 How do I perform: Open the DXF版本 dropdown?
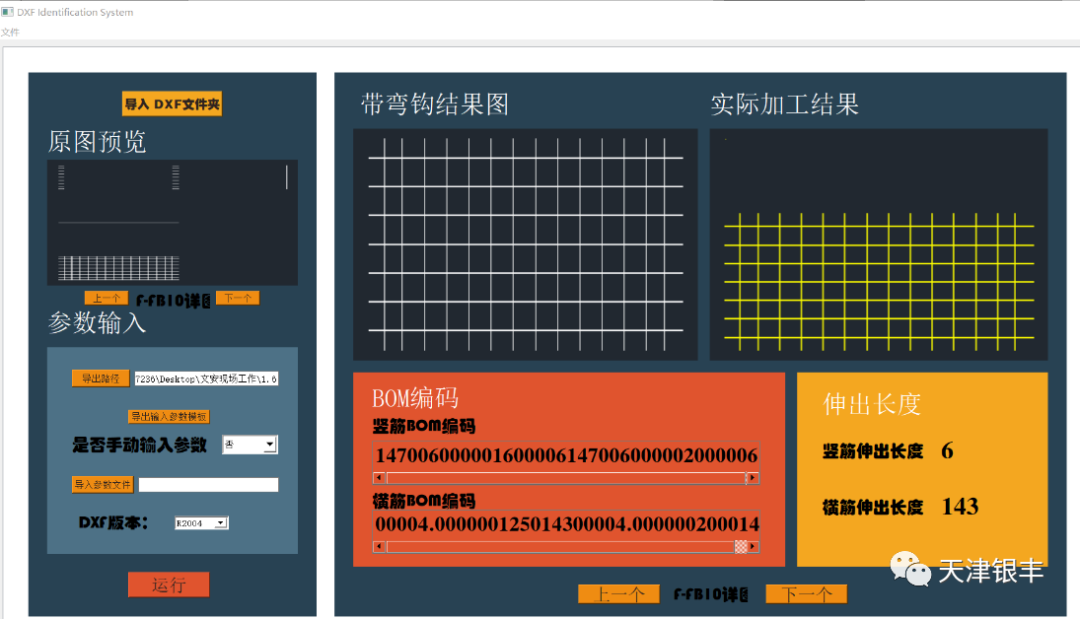(x=201, y=523)
